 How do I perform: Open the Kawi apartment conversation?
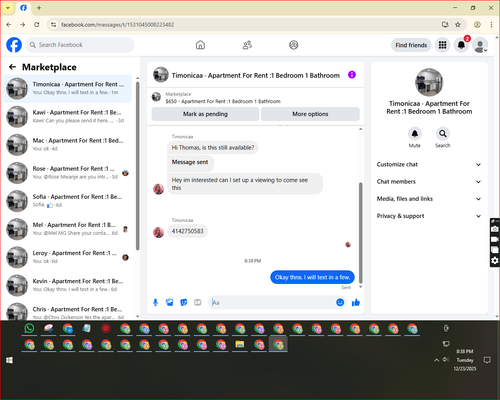coord(68,116)
